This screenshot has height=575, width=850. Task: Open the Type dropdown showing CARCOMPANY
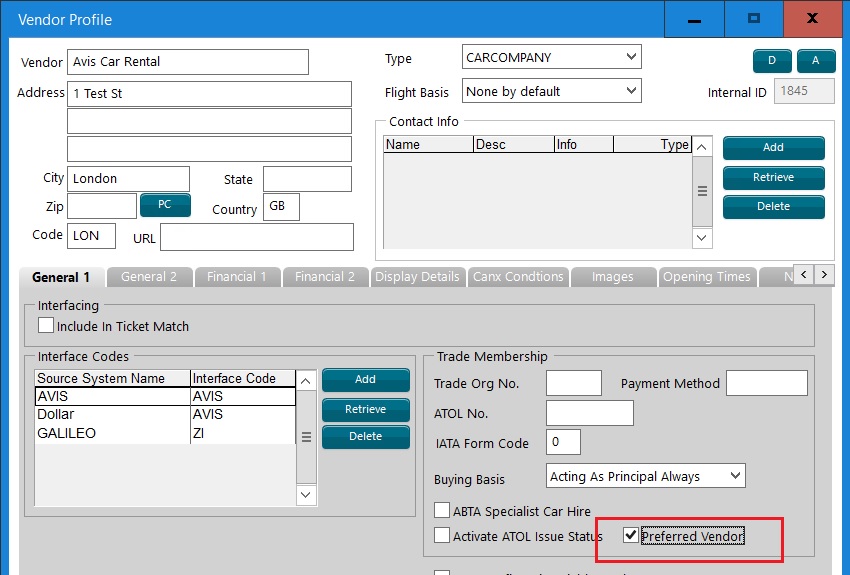click(551, 57)
